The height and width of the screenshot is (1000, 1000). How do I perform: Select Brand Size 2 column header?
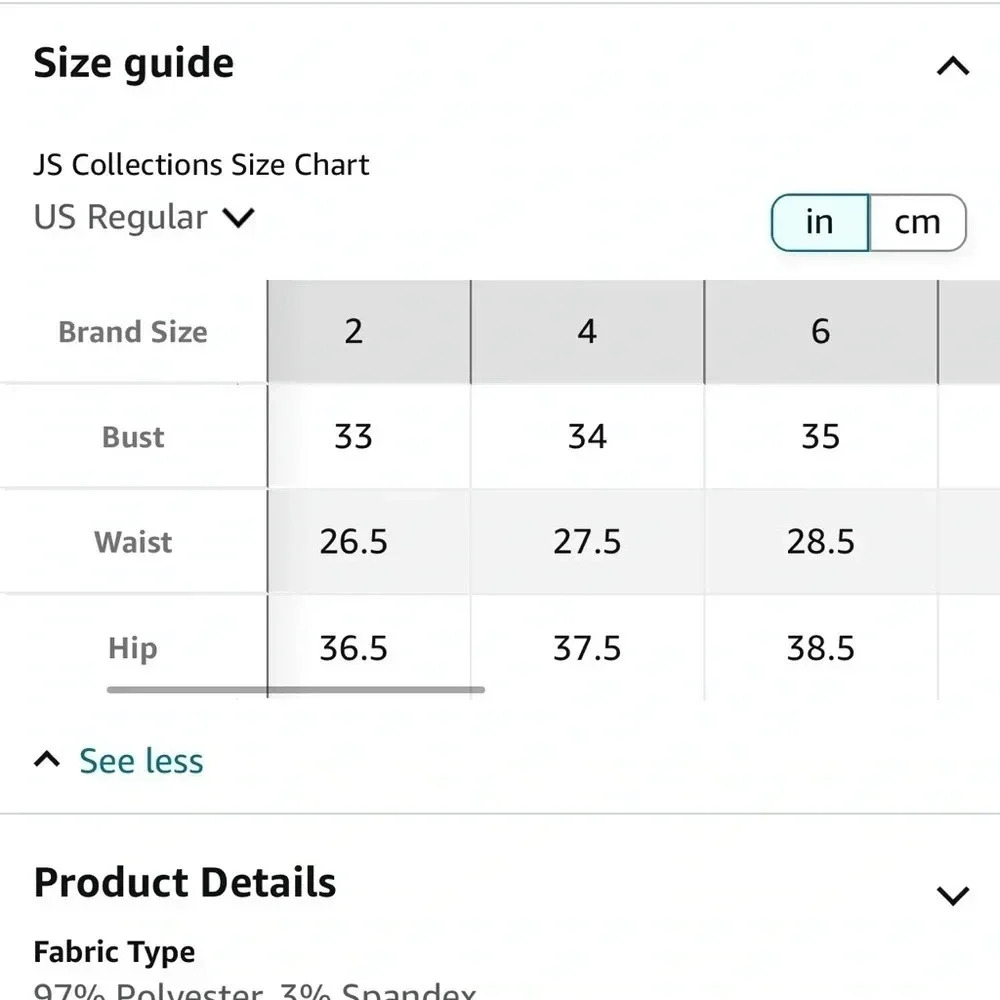click(x=352, y=331)
